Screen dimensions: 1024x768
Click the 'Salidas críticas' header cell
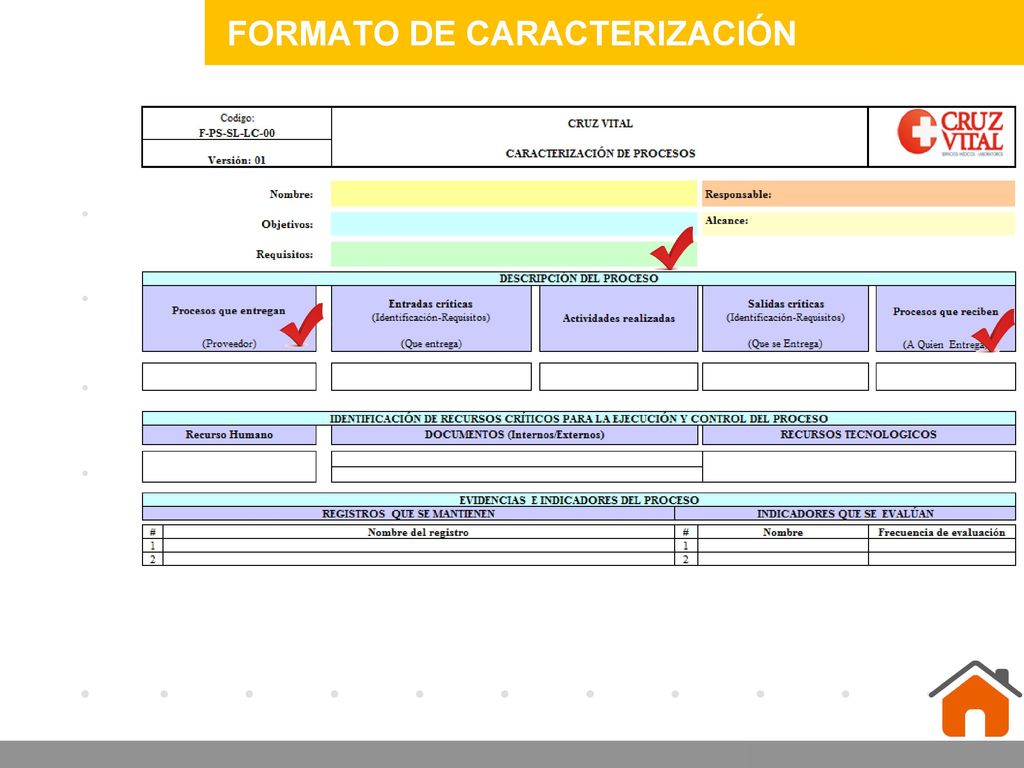(x=785, y=319)
